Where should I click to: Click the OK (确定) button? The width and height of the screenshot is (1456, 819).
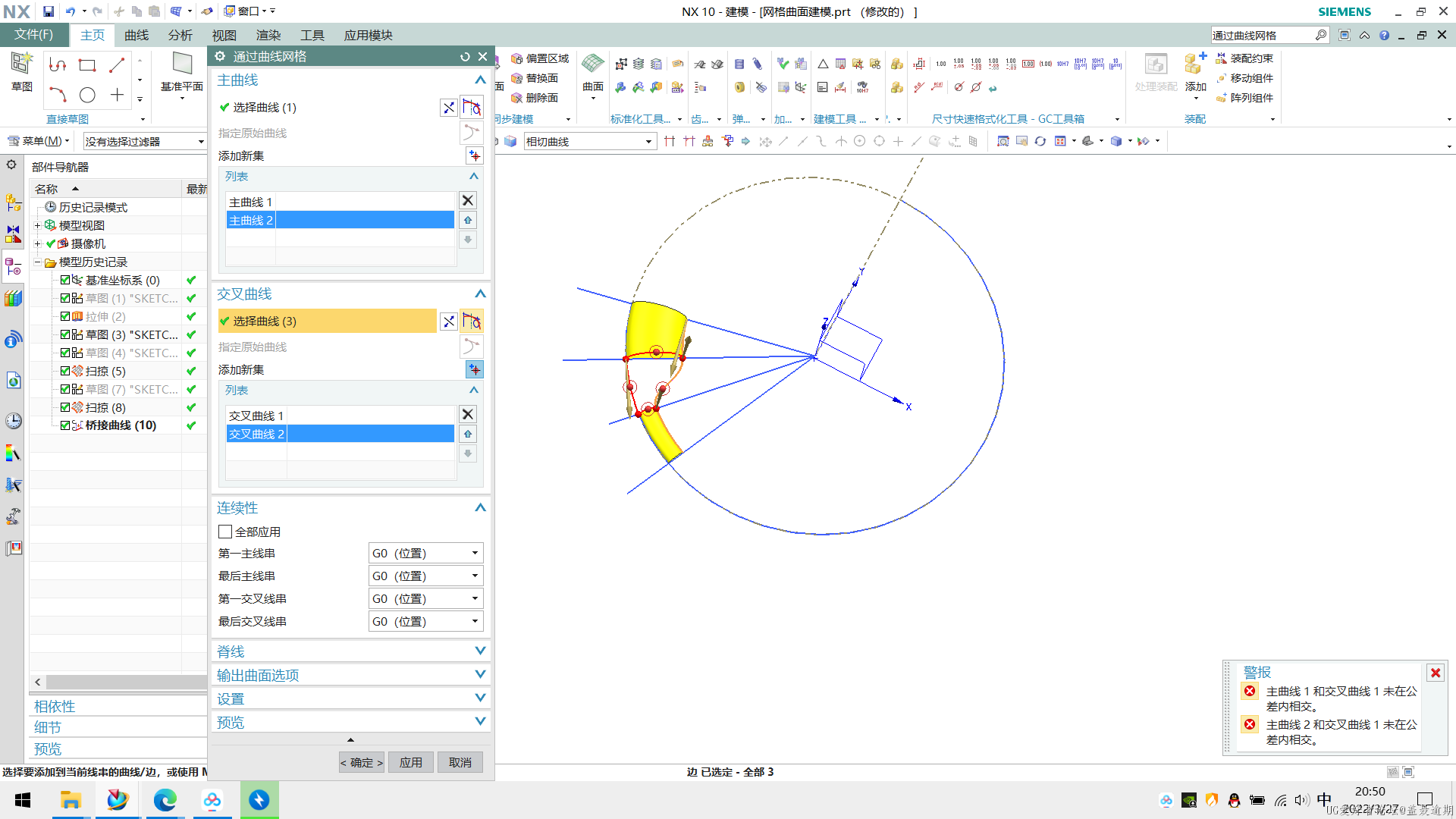pyautogui.click(x=362, y=762)
